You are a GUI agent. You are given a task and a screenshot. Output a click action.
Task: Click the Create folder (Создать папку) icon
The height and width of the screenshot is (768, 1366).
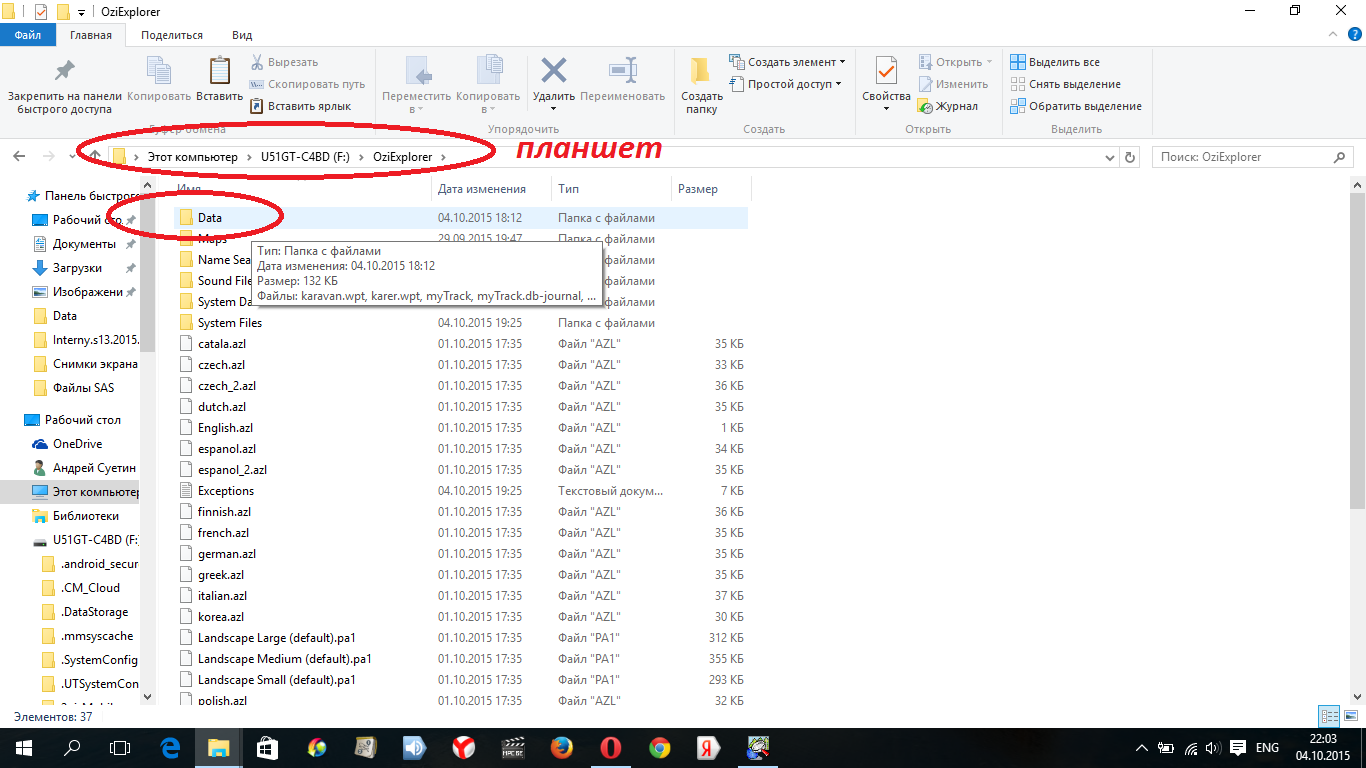point(701,72)
